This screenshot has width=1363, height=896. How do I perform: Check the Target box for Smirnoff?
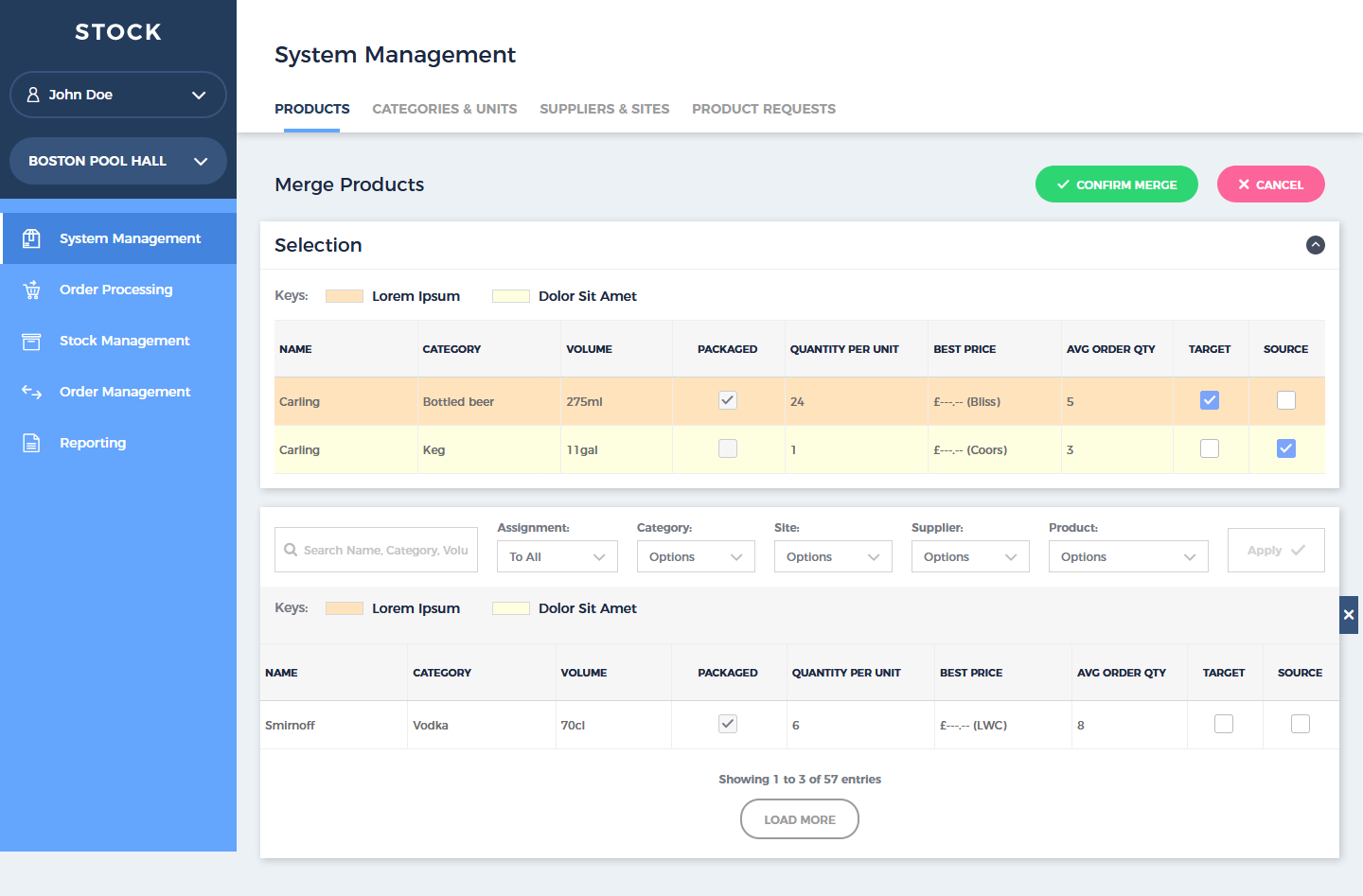coord(1224,724)
